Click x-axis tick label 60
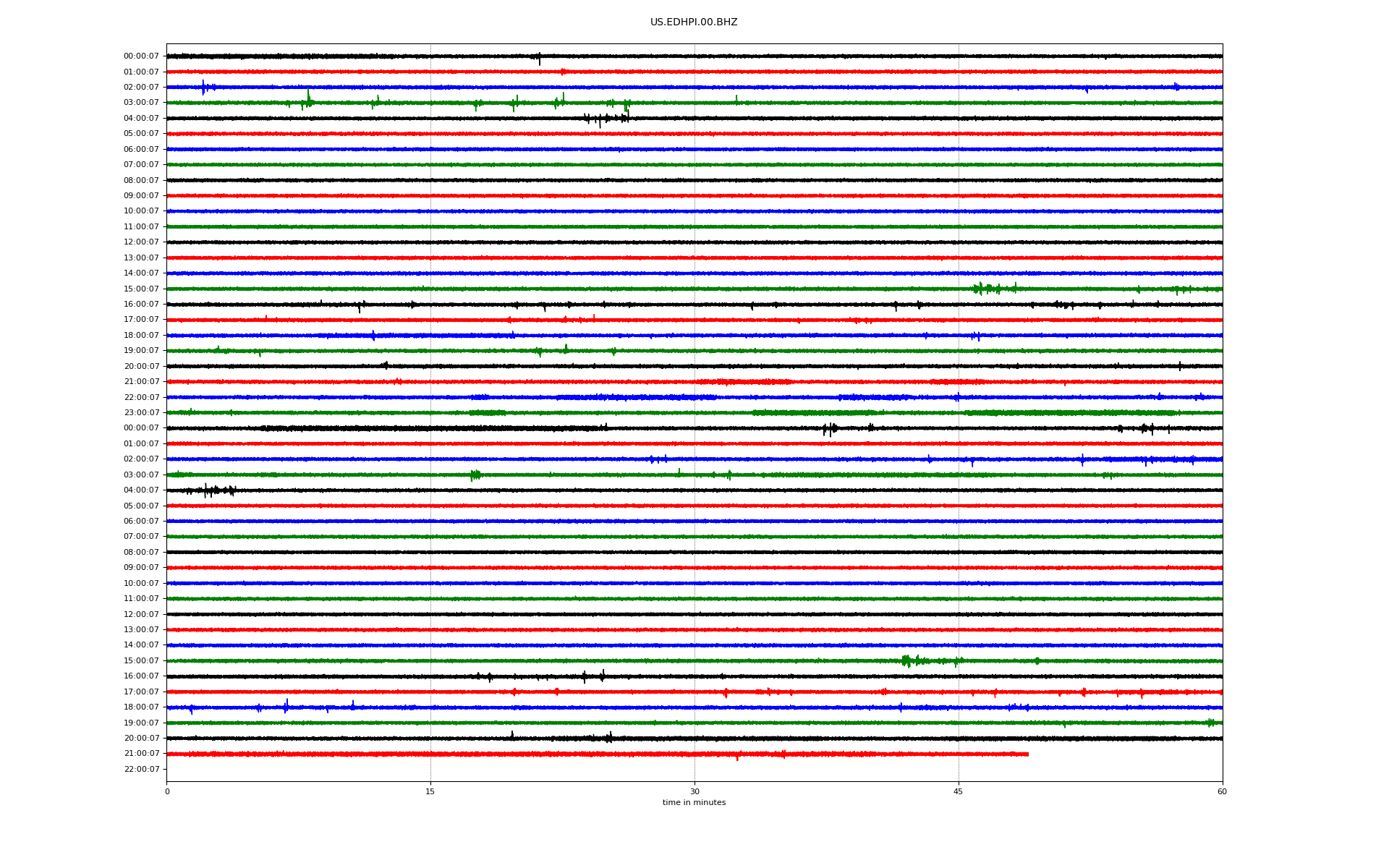1389x868 pixels. pos(1222,791)
